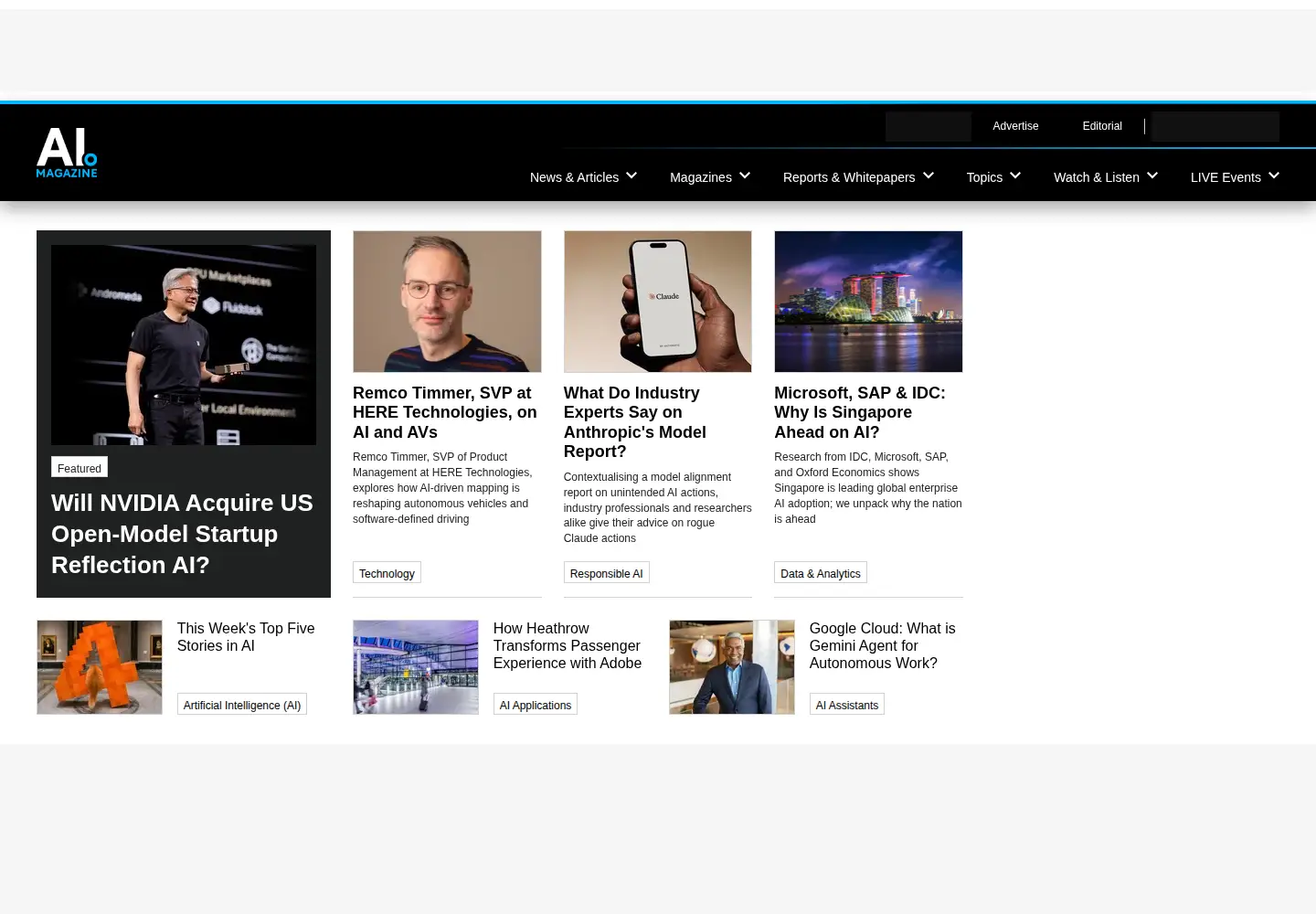Select the AI Applications tag
This screenshot has width=1316, height=914.
pos(536,705)
